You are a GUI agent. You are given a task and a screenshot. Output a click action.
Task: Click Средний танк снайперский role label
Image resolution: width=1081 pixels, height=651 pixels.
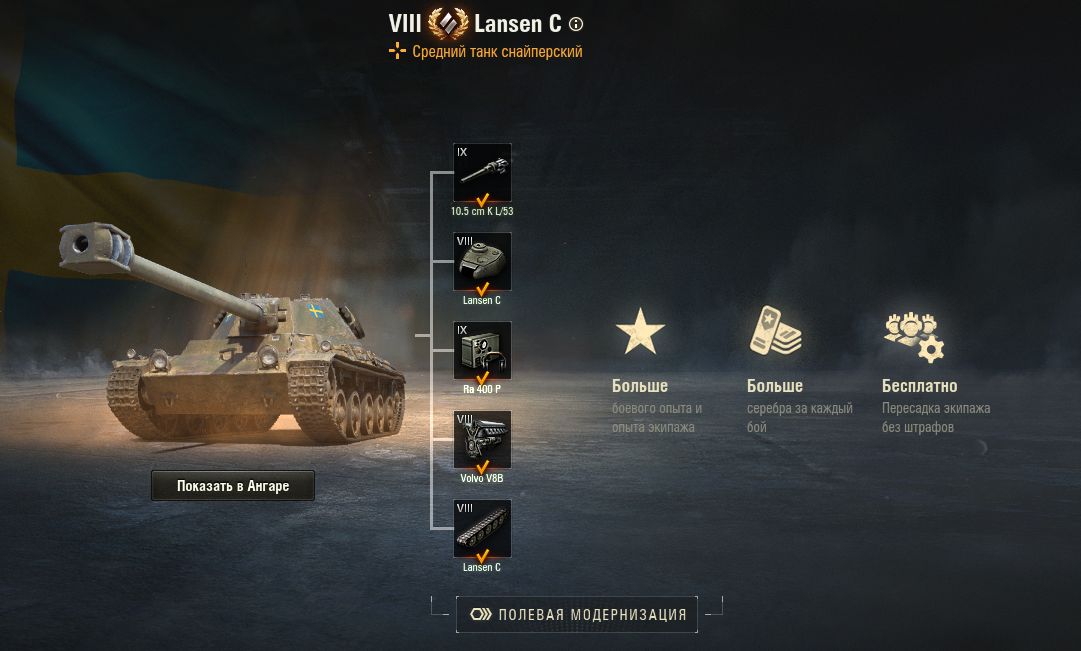tap(497, 52)
